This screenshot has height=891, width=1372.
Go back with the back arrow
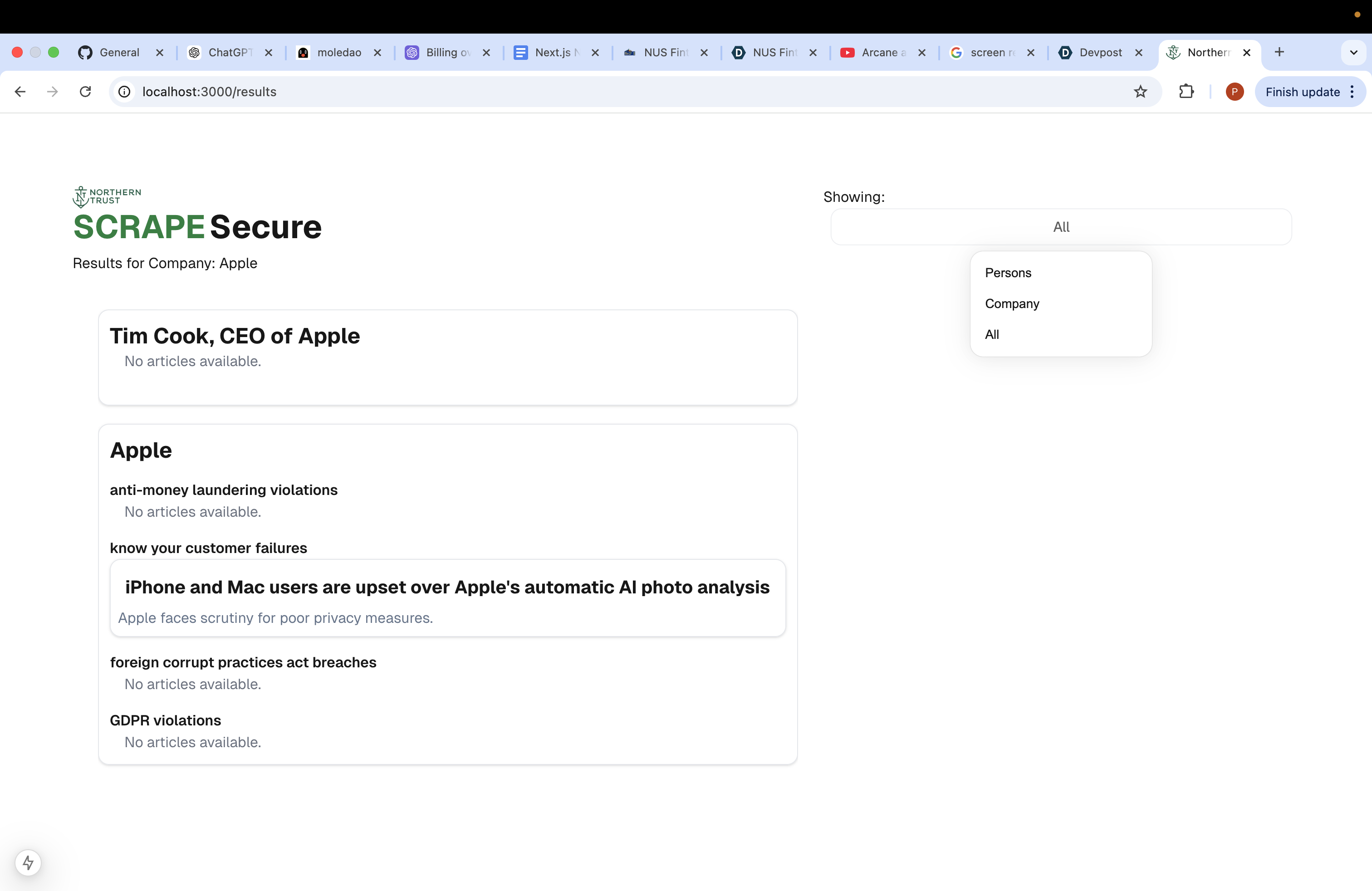coord(20,92)
